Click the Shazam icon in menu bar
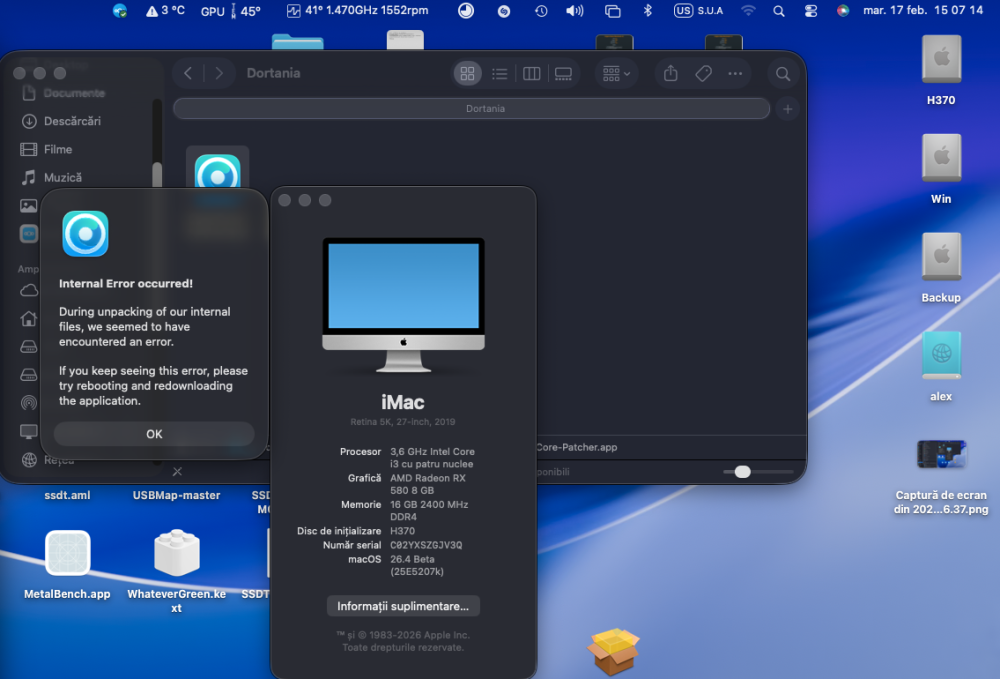 click(504, 11)
